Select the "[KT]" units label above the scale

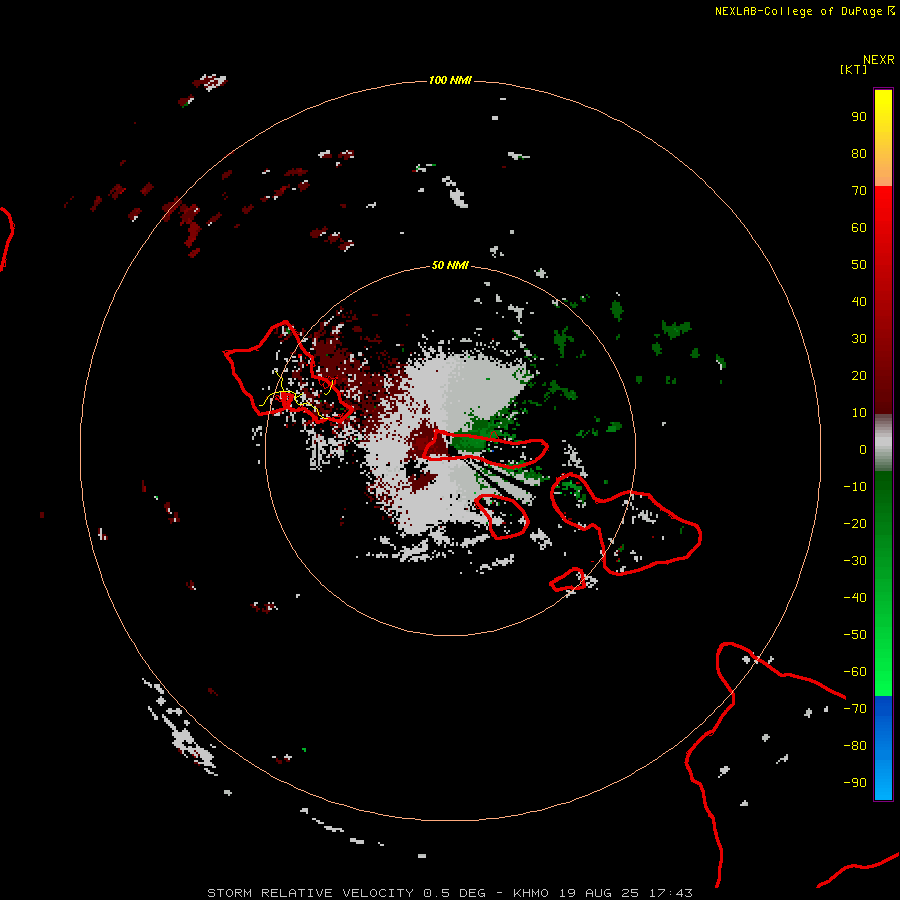click(x=854, y=69)
